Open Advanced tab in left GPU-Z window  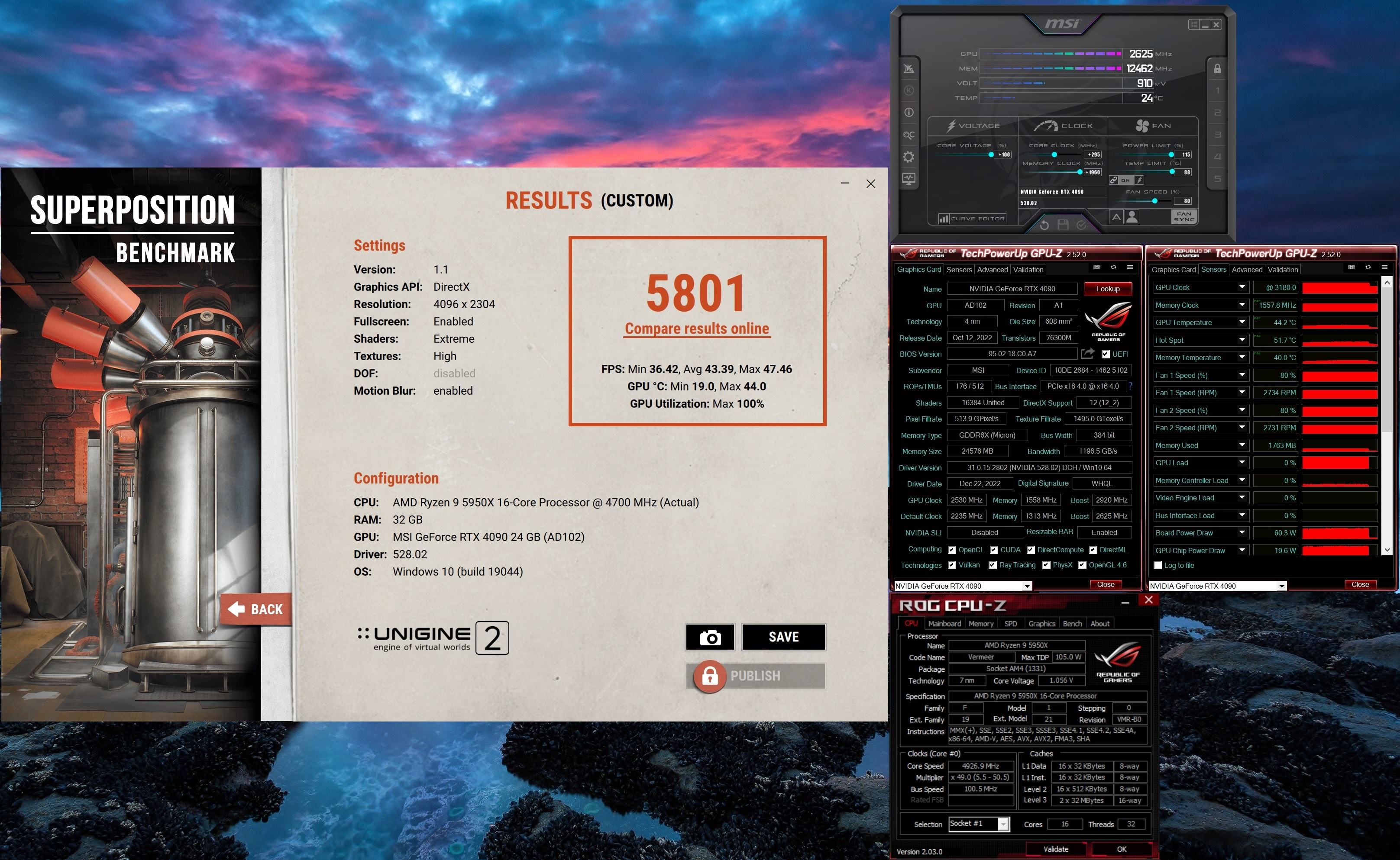click(x=992, y=270)
